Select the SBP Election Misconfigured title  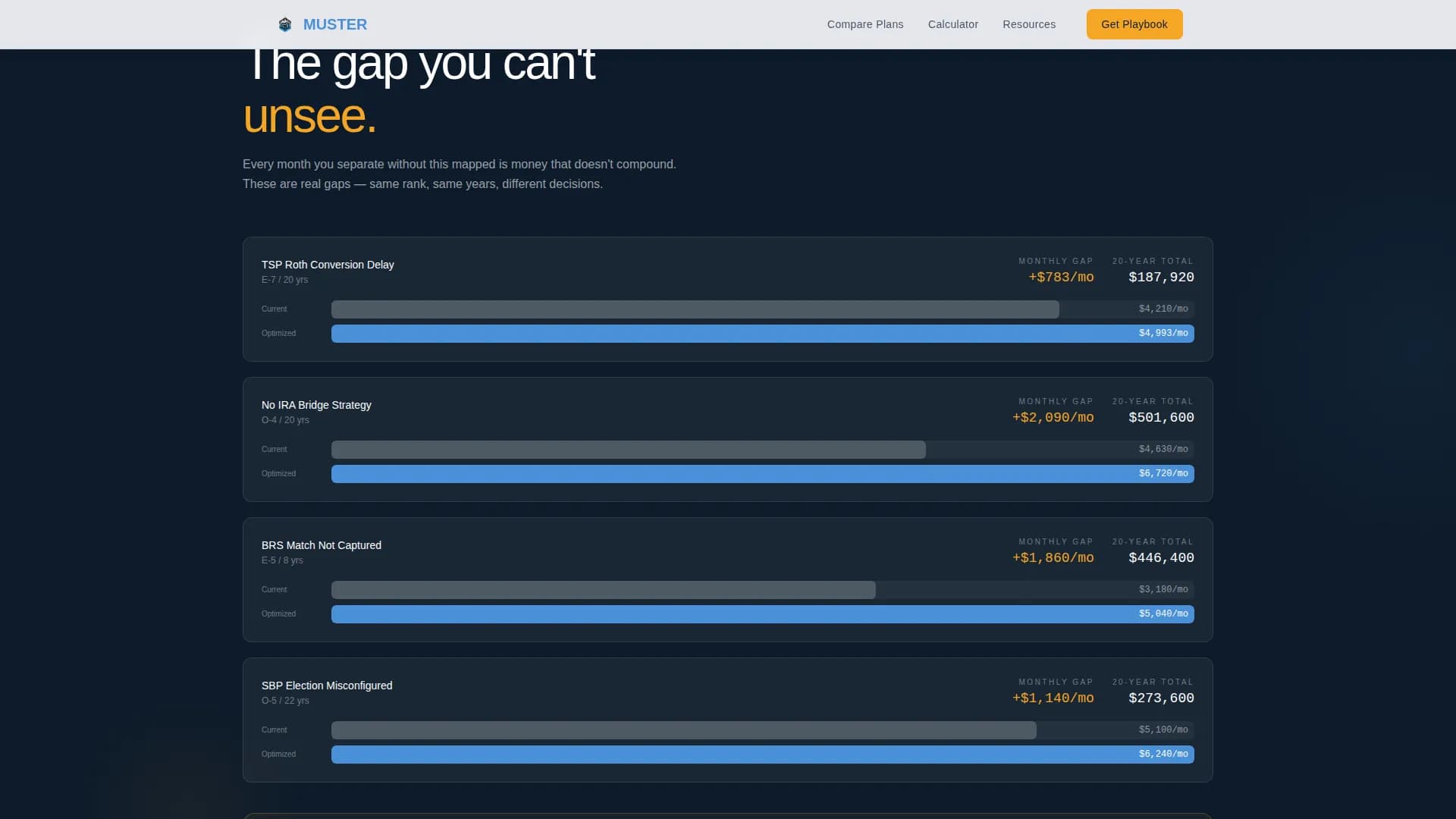[327, 686]
